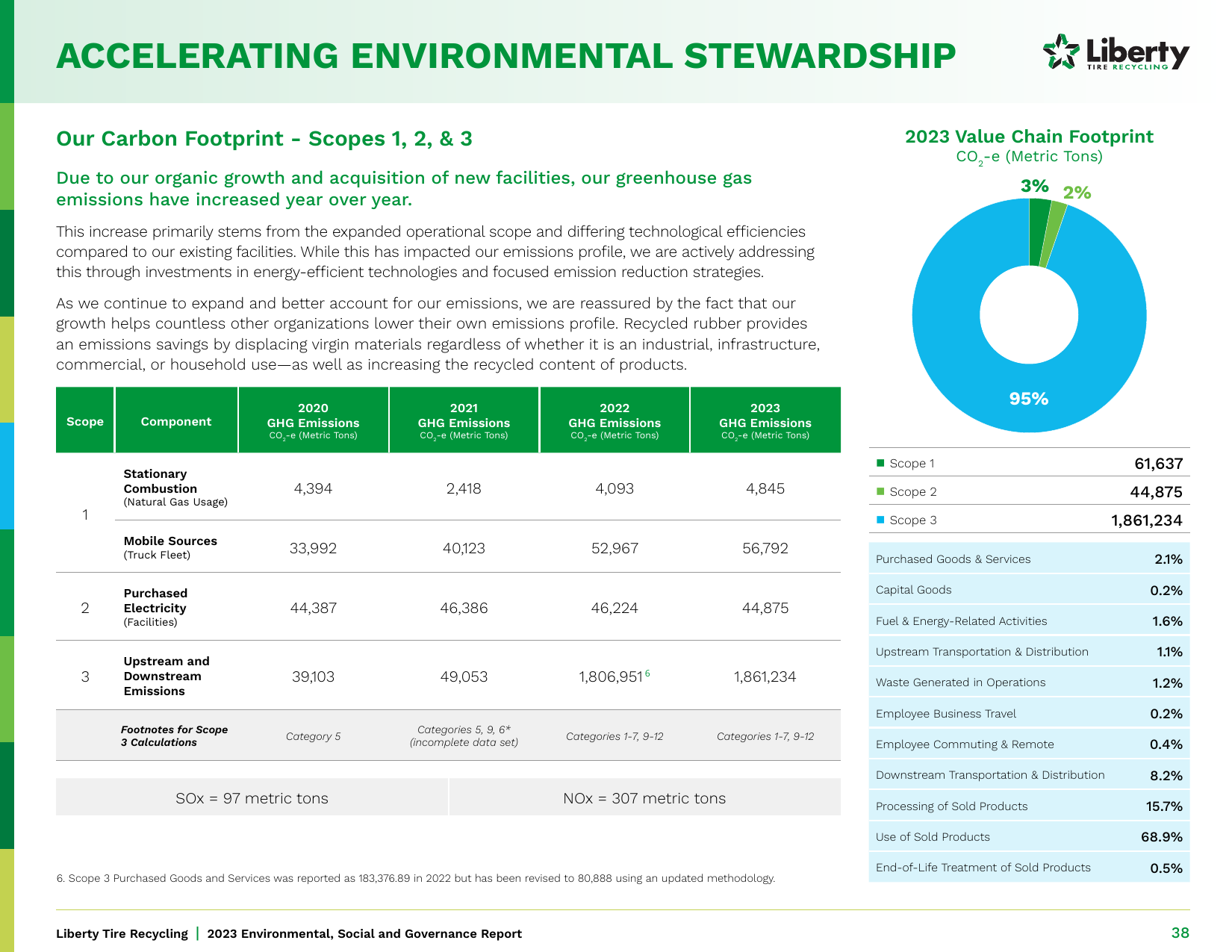Click the 'Fuel & Energy-Related Activities' row
Viewport: 1232px width, 952px height.
click(x=1029, y=620)
